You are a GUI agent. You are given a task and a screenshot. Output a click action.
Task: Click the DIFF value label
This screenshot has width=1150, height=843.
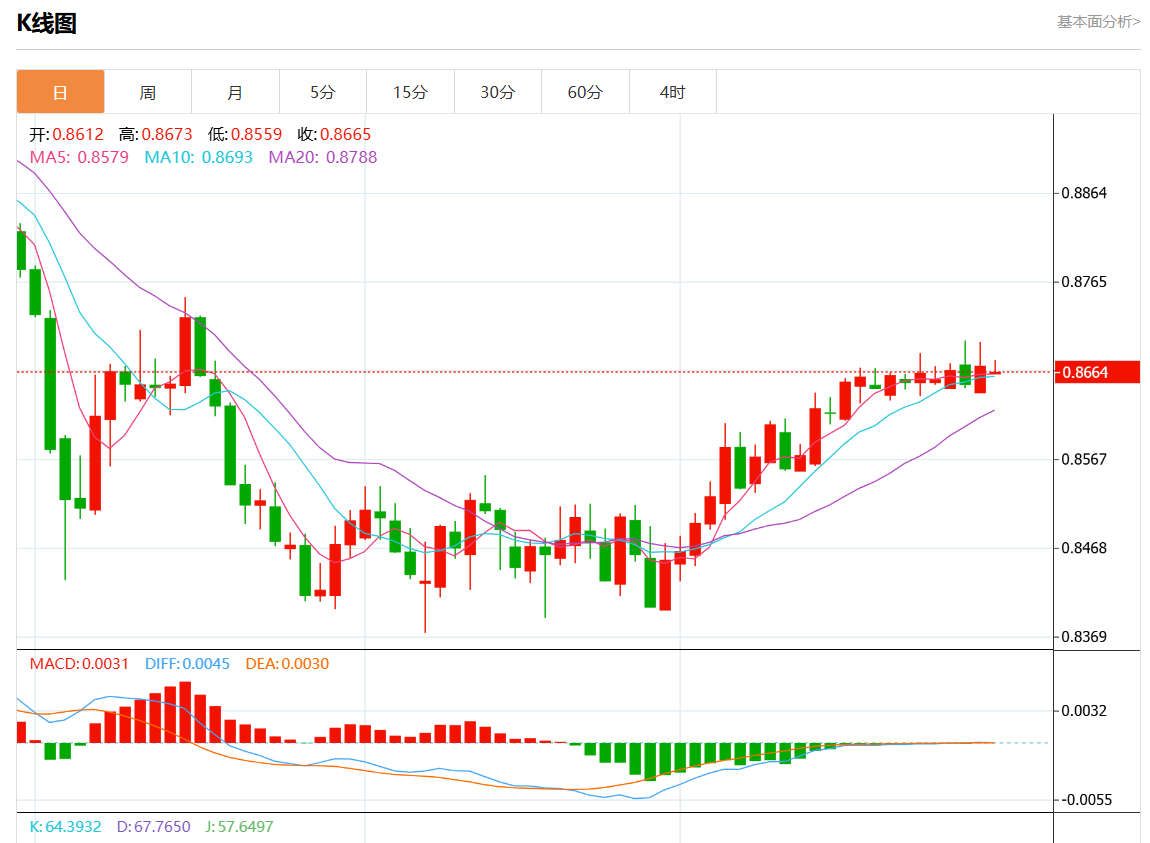click(x=187, y=664)
